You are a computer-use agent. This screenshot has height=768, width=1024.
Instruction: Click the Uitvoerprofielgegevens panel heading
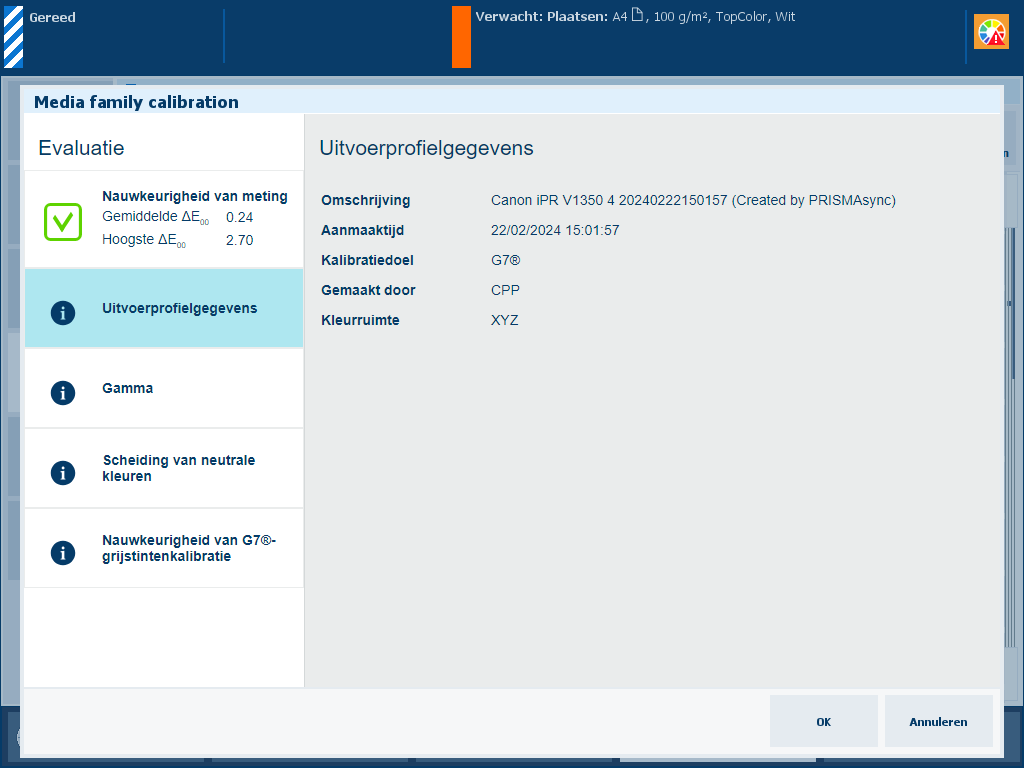tap(426, 148)
